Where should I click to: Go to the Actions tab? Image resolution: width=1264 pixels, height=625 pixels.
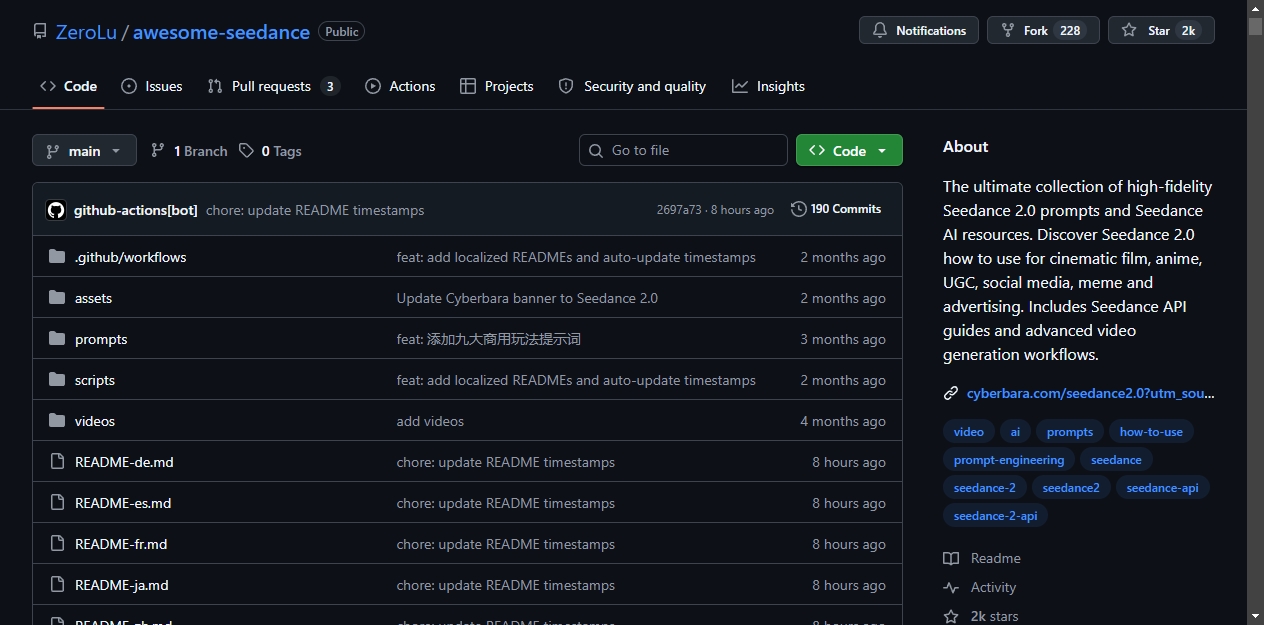click(400, 86)
